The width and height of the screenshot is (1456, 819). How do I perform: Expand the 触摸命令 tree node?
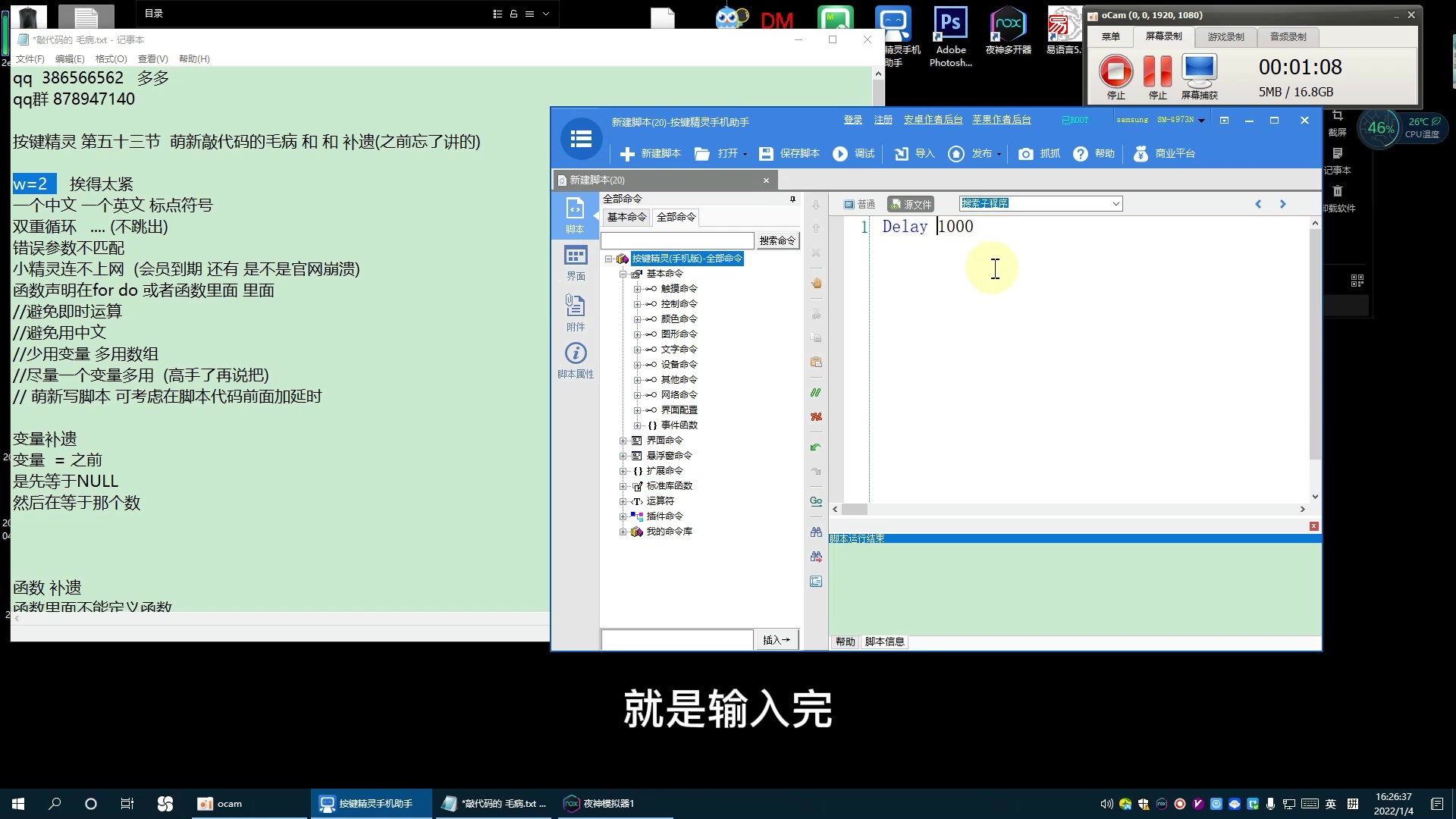pos(637,289)
